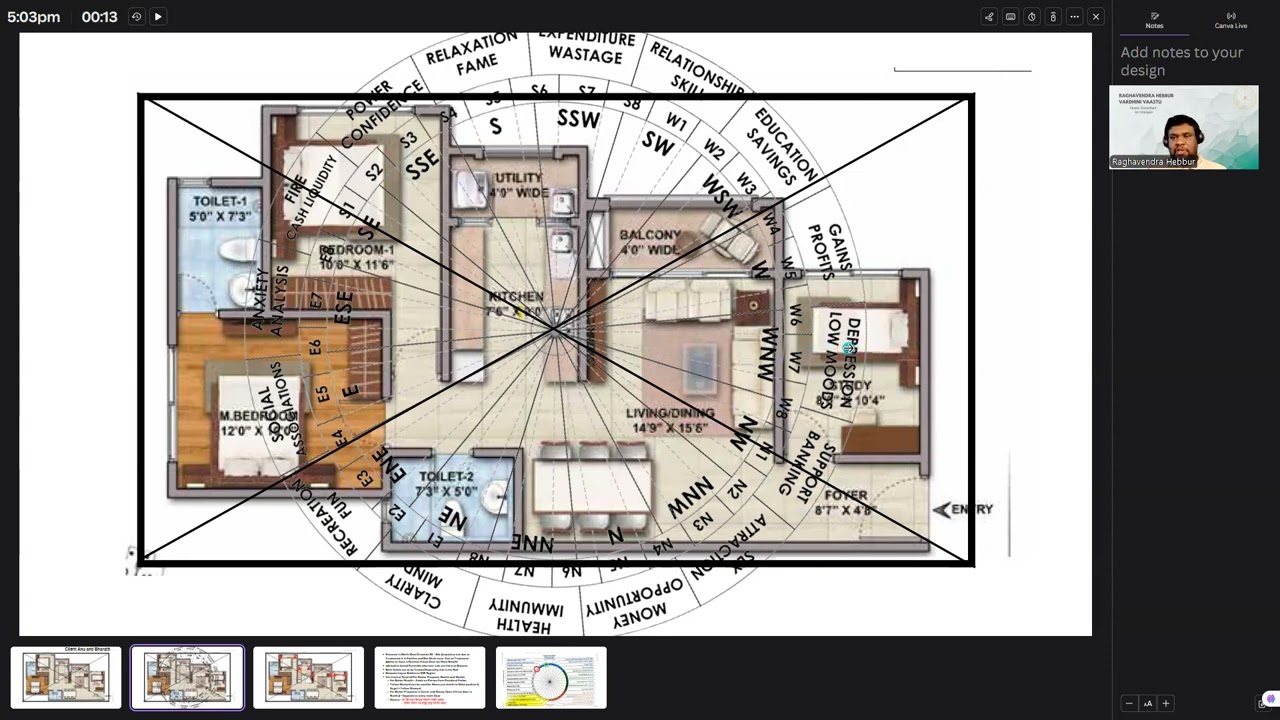
Task: Open the remote control icon
Action: (1053, 17)
